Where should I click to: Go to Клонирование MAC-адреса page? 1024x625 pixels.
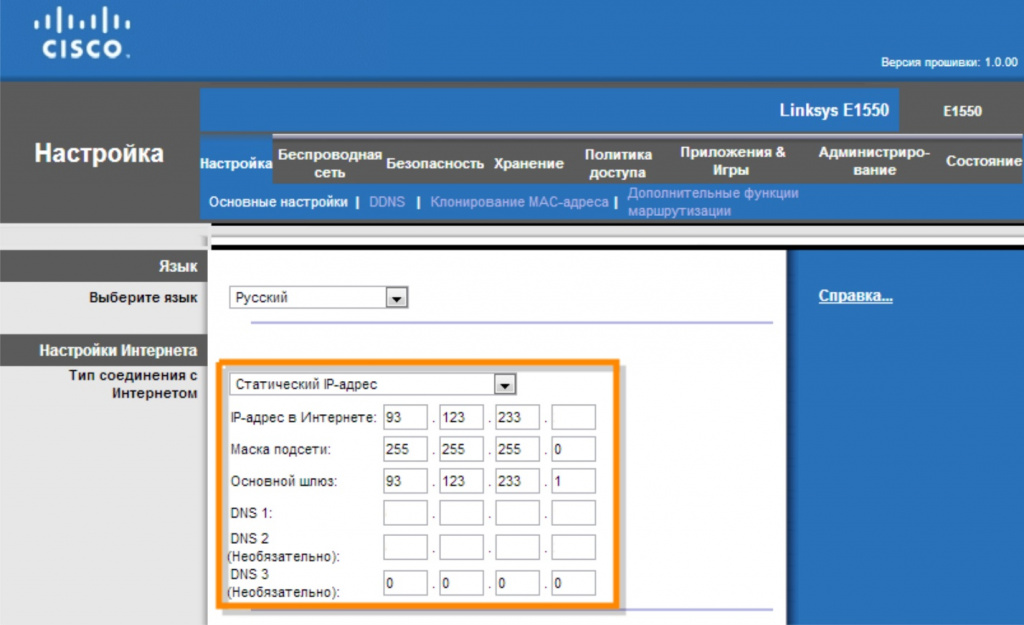pos(519,202)
